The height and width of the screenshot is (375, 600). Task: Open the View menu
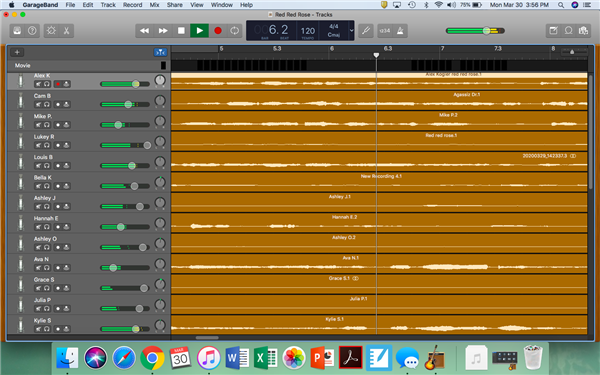(197, 5)
